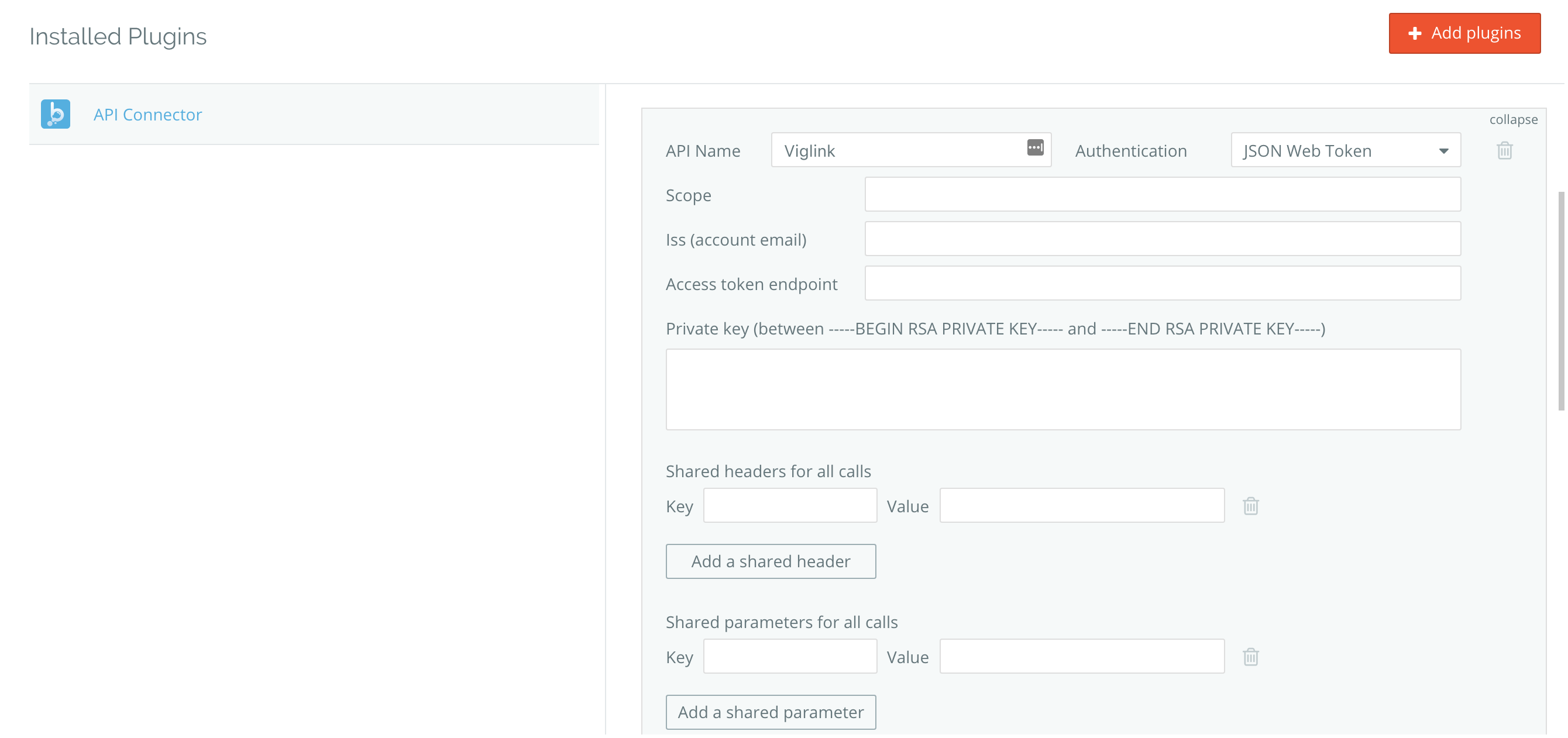Screen dimensions: 1568x738
Task: Remove the shared parameter row via trash icon
Action: (1250, 657)
